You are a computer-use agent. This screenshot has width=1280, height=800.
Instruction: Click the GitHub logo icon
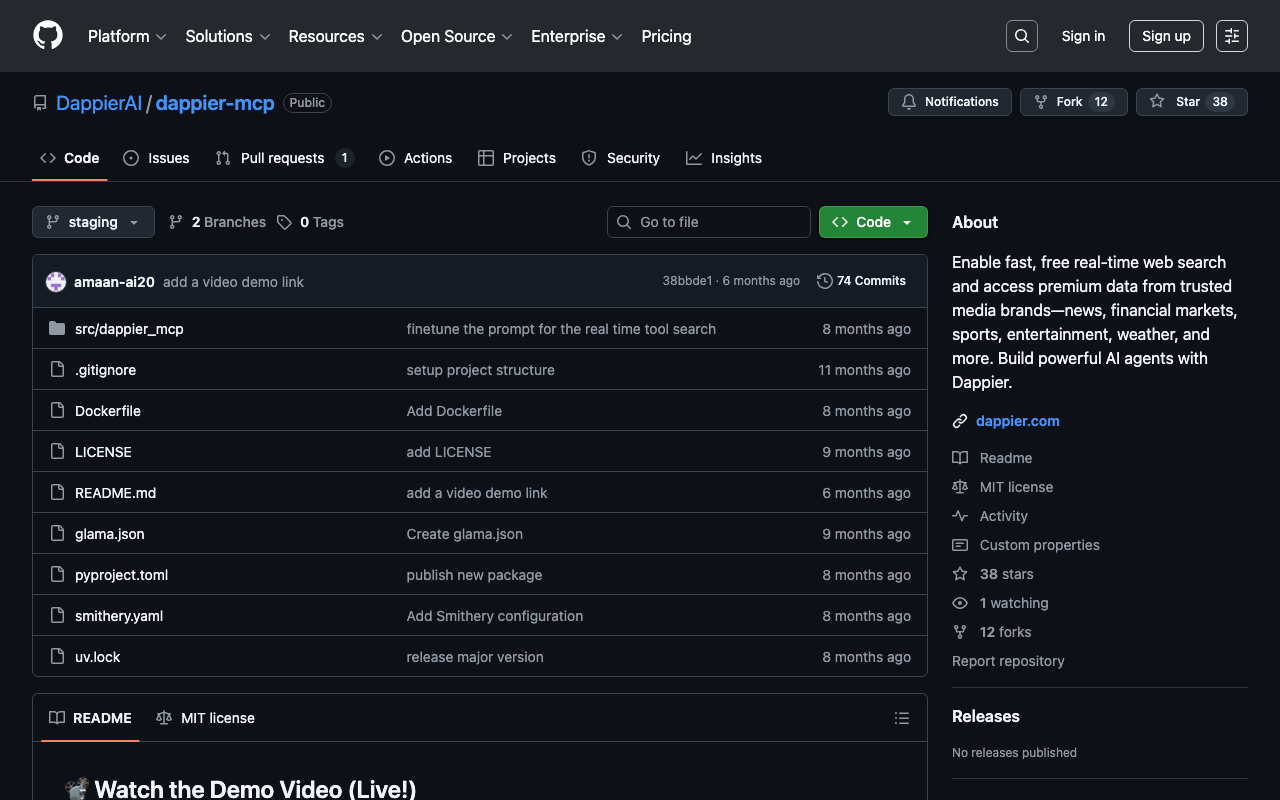(48, 36)
